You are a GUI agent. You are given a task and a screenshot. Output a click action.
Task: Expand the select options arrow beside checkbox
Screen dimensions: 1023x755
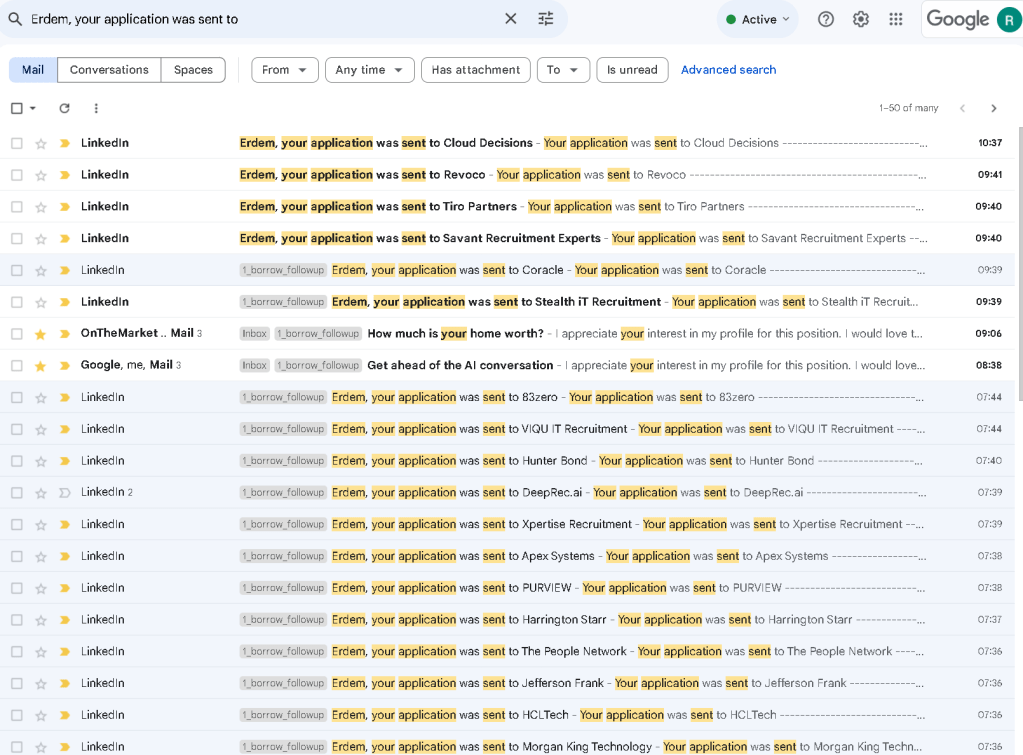(33, 108)
